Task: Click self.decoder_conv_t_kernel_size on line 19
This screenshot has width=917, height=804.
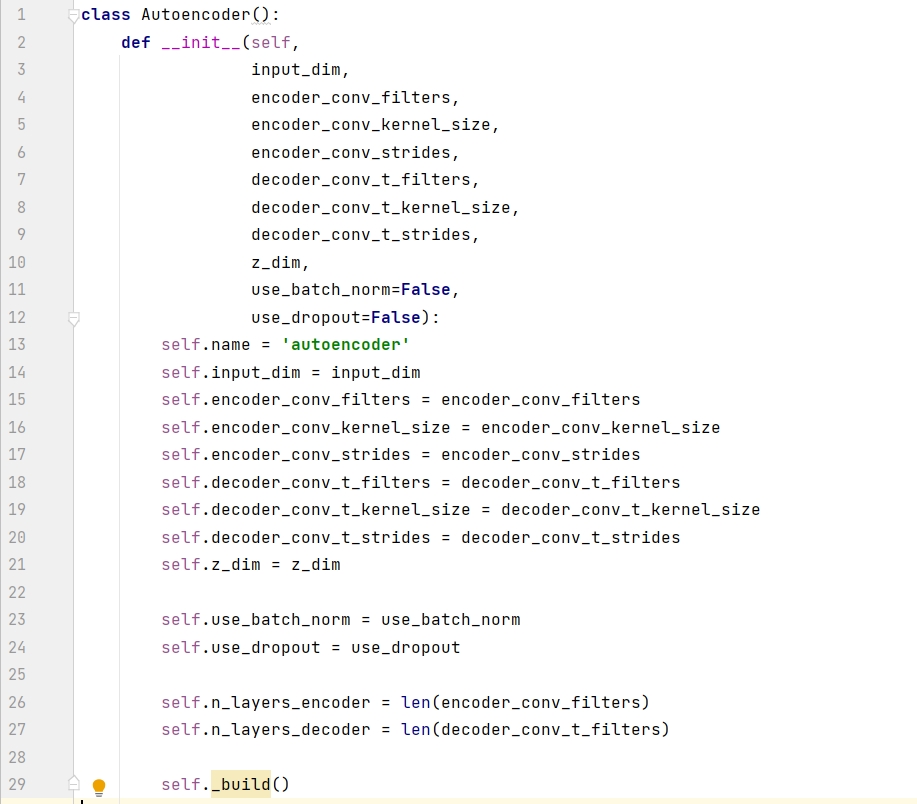Action: 316,509
